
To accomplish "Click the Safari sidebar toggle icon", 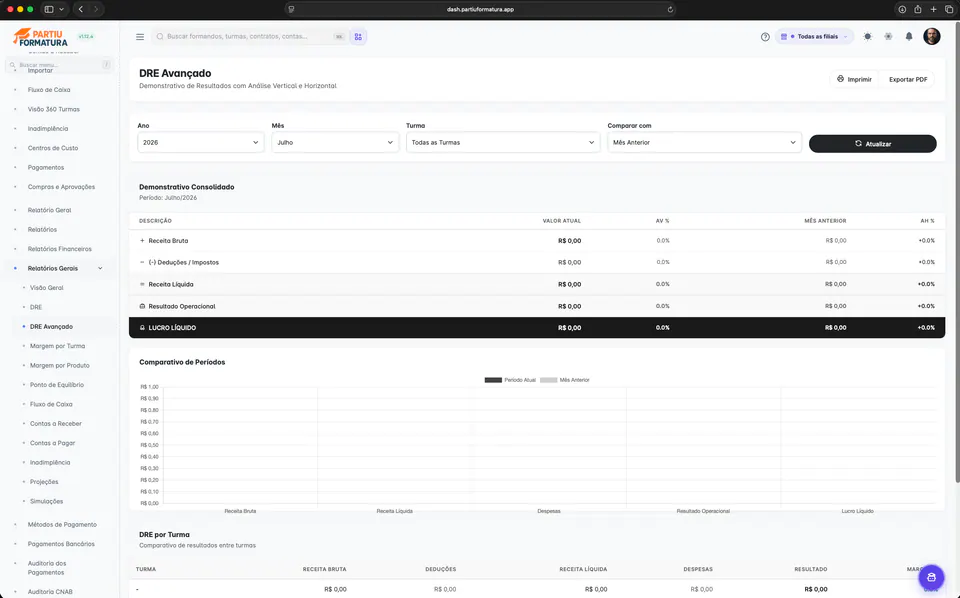I will 49,9.
